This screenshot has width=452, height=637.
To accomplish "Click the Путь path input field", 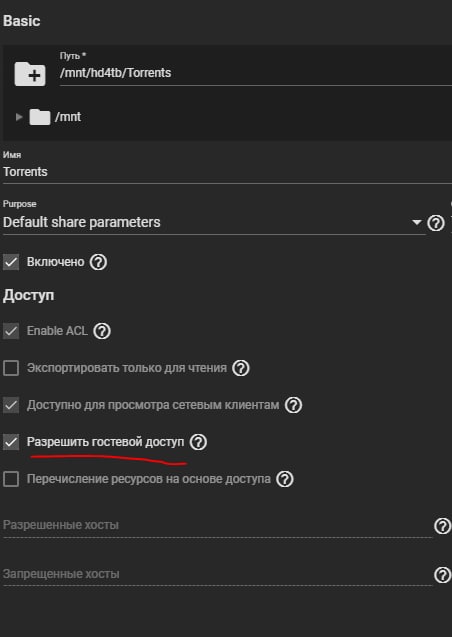I will [x=256, y=73].
